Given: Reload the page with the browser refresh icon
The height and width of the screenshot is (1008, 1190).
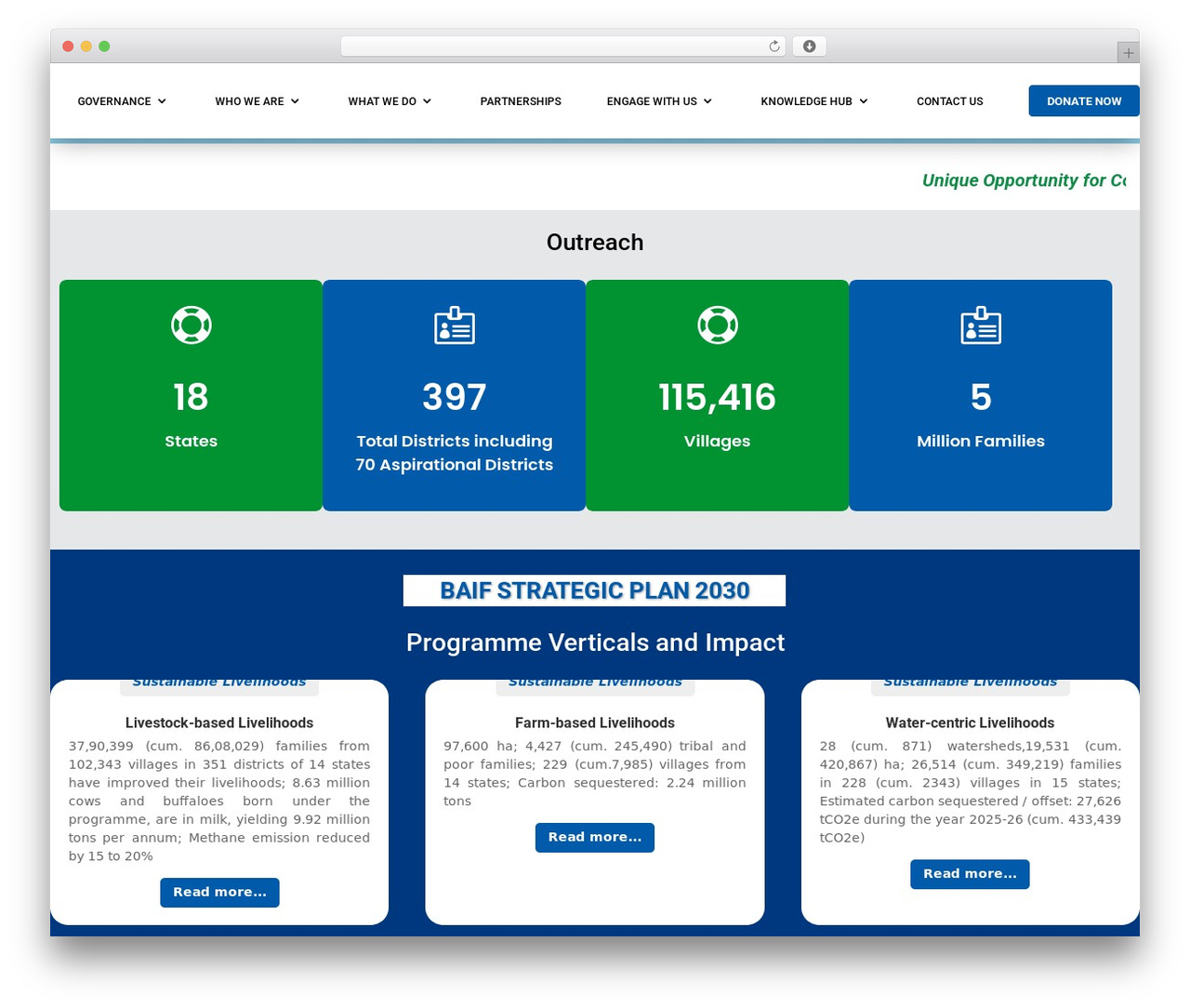Looking at the screenshot, I should coord(774,46).
